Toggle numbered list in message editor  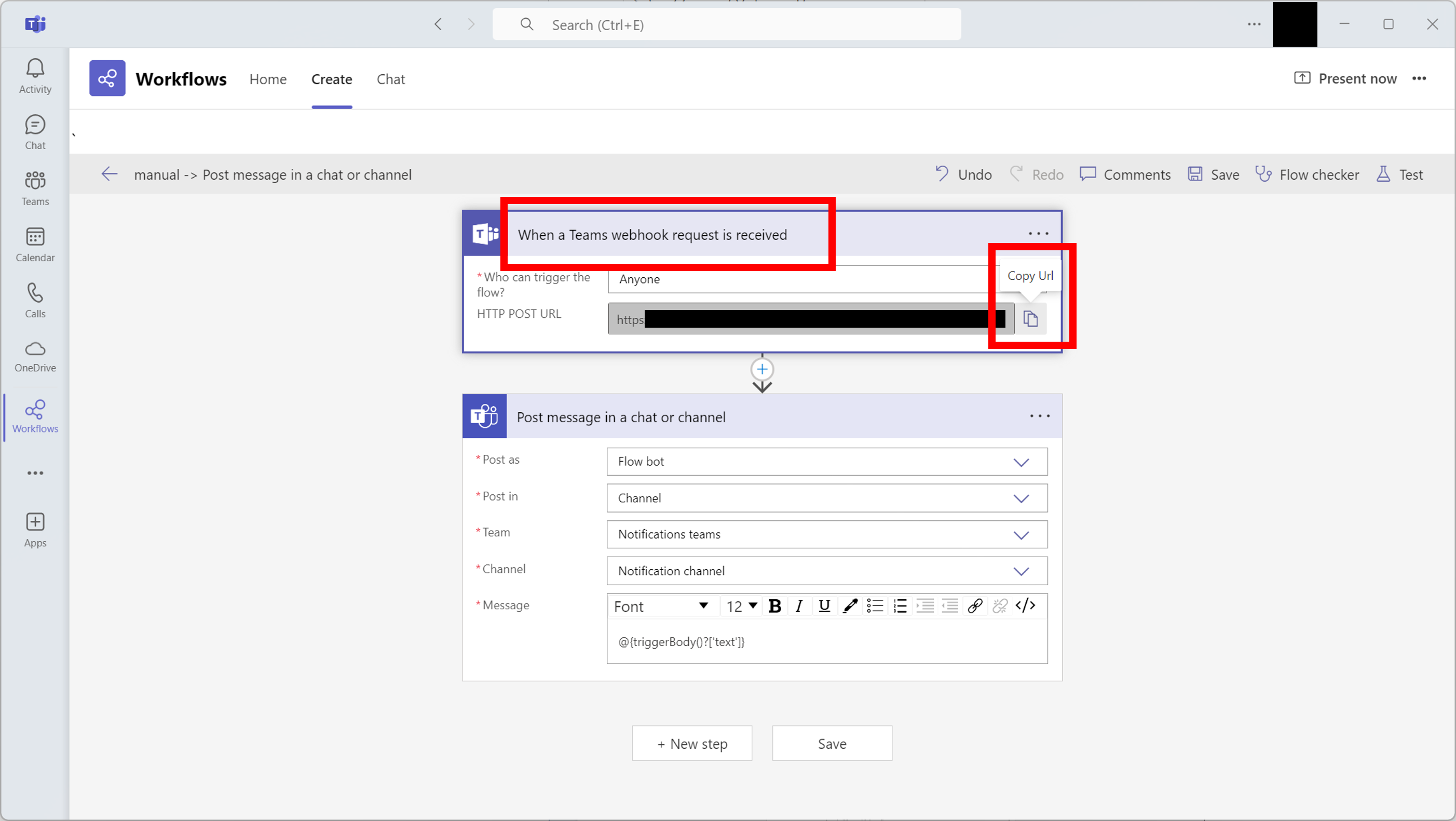[900, 606]
